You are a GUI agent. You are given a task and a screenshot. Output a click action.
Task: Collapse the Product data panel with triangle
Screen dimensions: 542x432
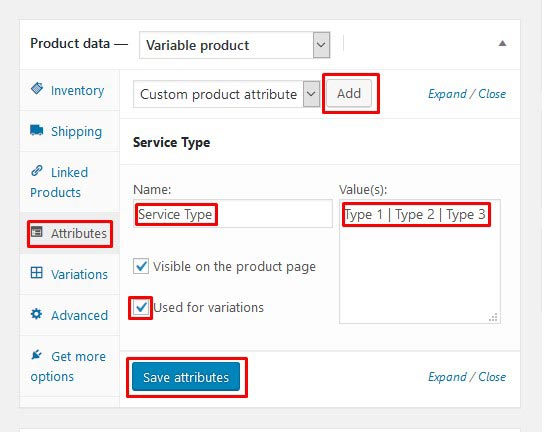(503, 44)
